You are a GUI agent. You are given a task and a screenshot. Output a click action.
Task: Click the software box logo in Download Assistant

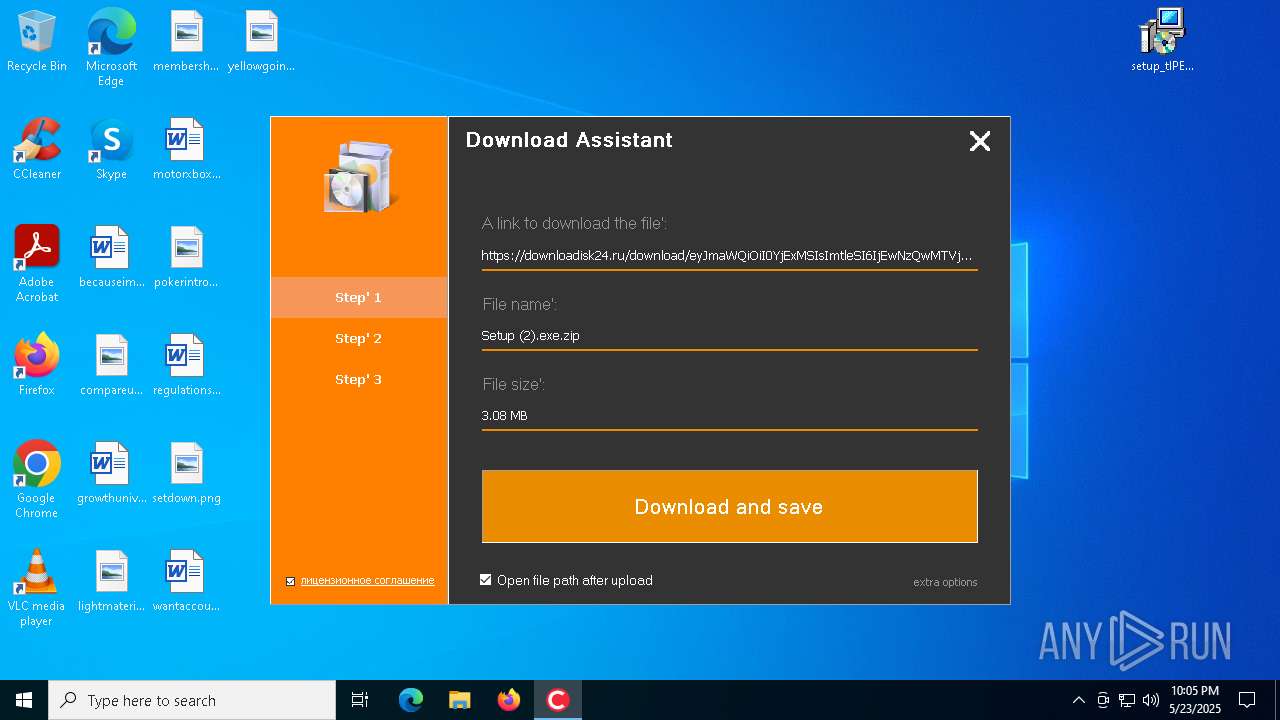coord(359,176)
